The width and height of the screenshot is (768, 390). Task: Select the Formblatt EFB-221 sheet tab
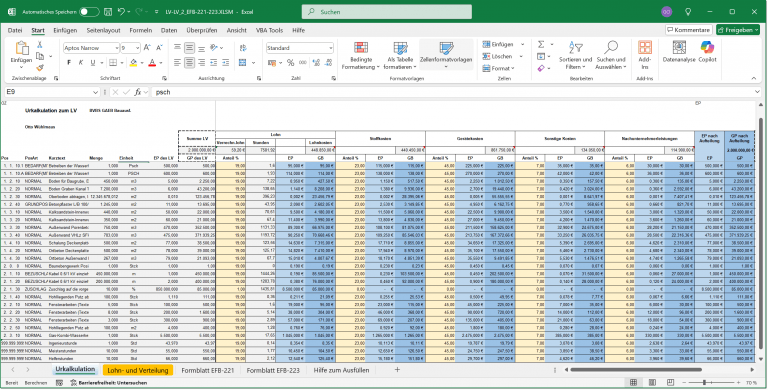point(208,370)
